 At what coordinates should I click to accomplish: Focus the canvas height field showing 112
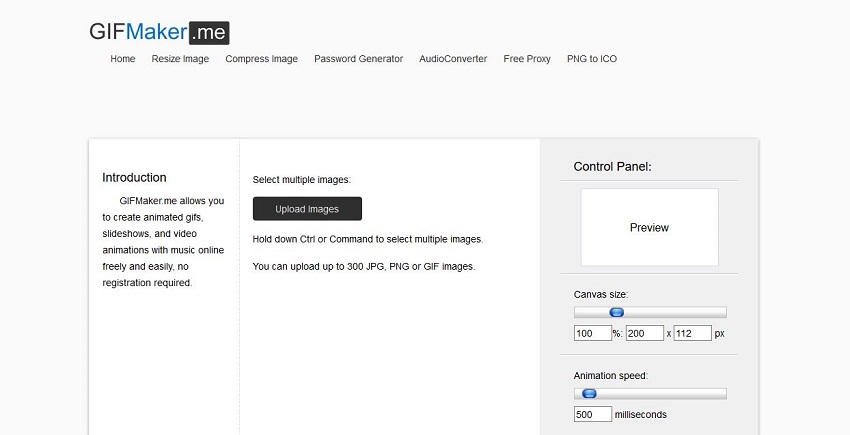[x=692, y=333]
